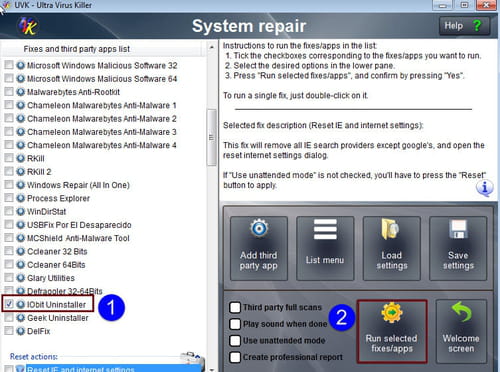500x372 pixels.
Task: Click the fixes list scrollbar thumb
Action: click(x=211, y=137)
